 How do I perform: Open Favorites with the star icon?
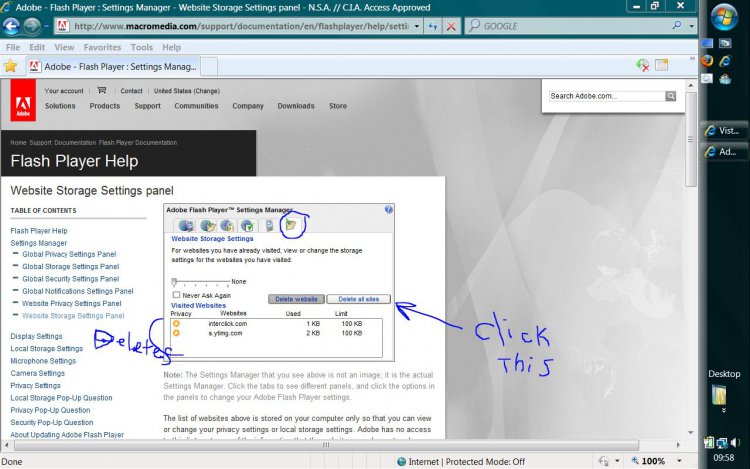coord(10,66)
